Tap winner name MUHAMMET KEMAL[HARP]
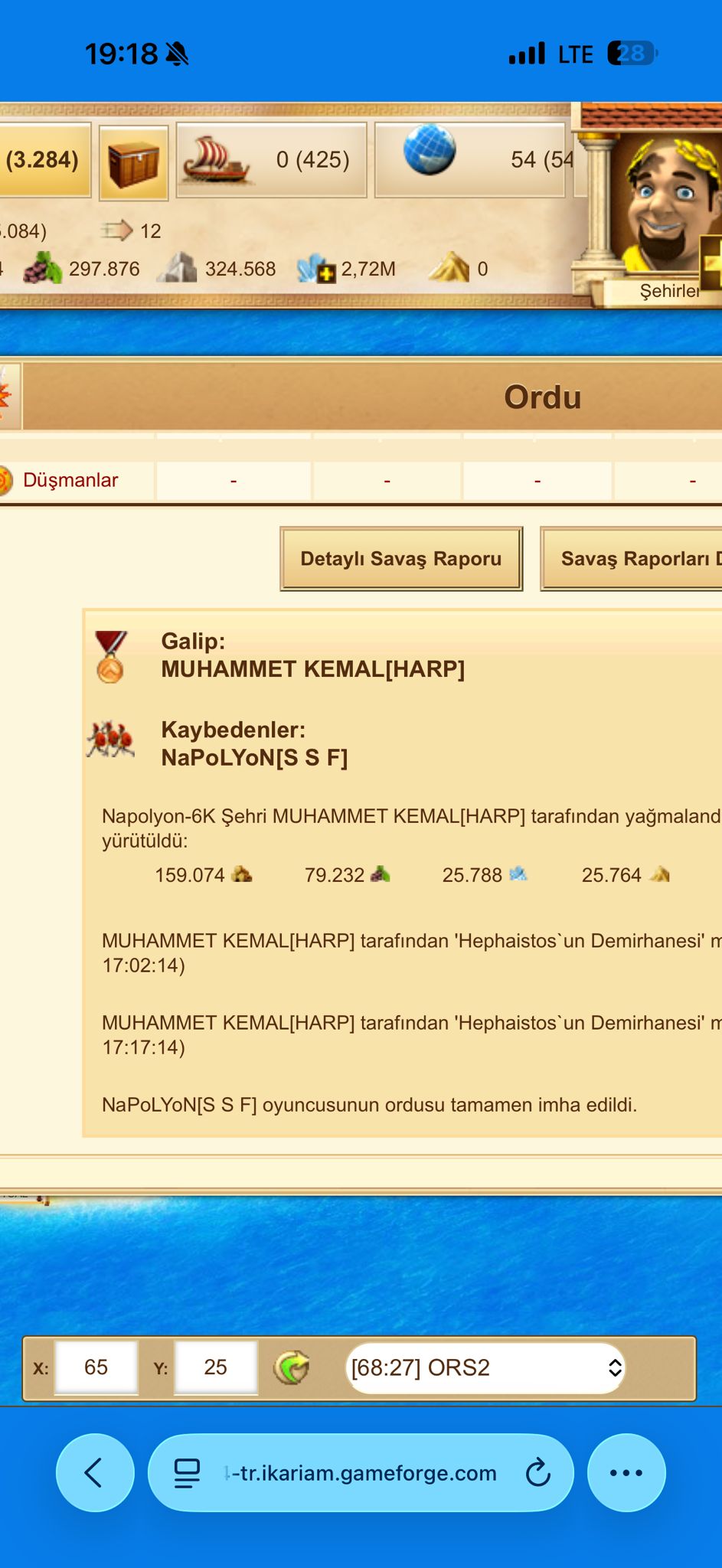 tap(312, 669)
